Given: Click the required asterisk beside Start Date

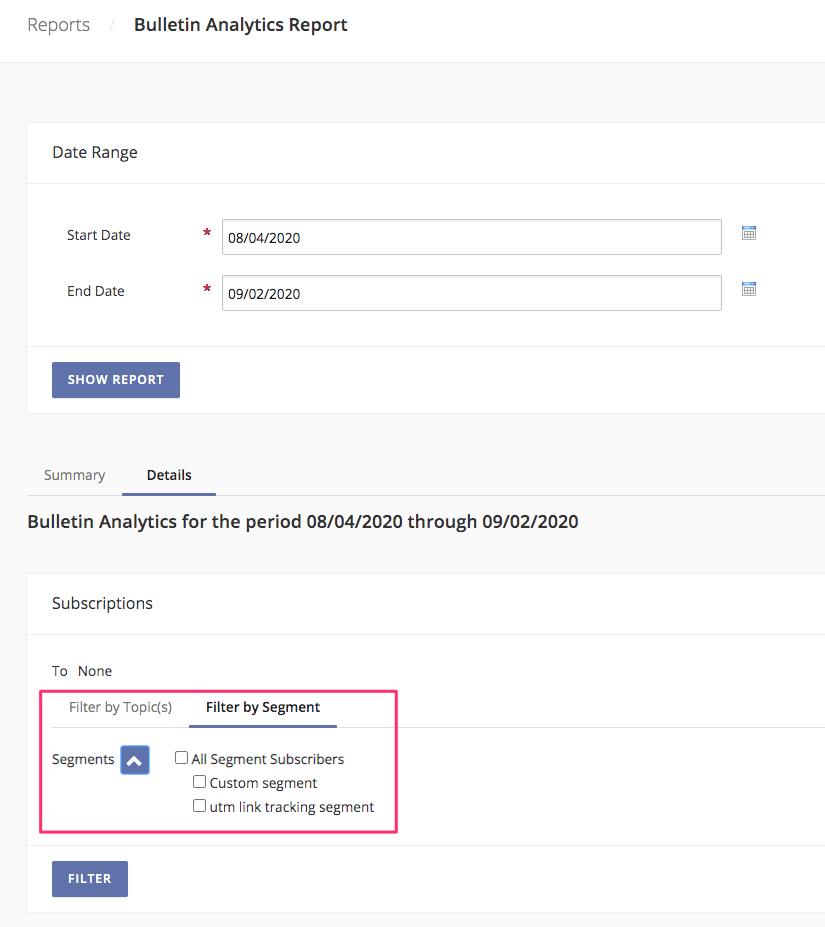Looking at the screenshot, I should pyautogui.click(x=206, y=235).
